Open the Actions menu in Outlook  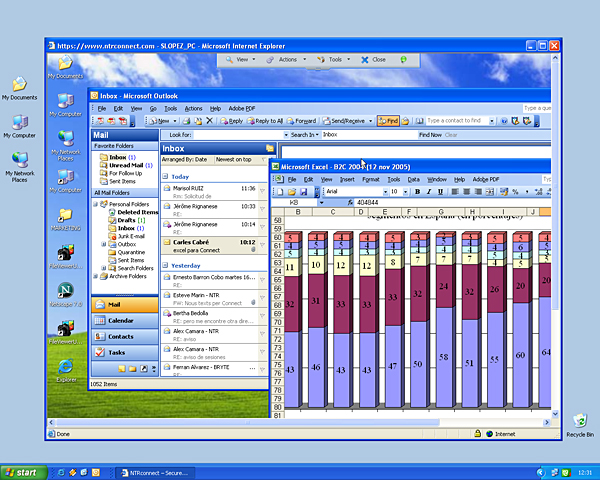(193, 108)
